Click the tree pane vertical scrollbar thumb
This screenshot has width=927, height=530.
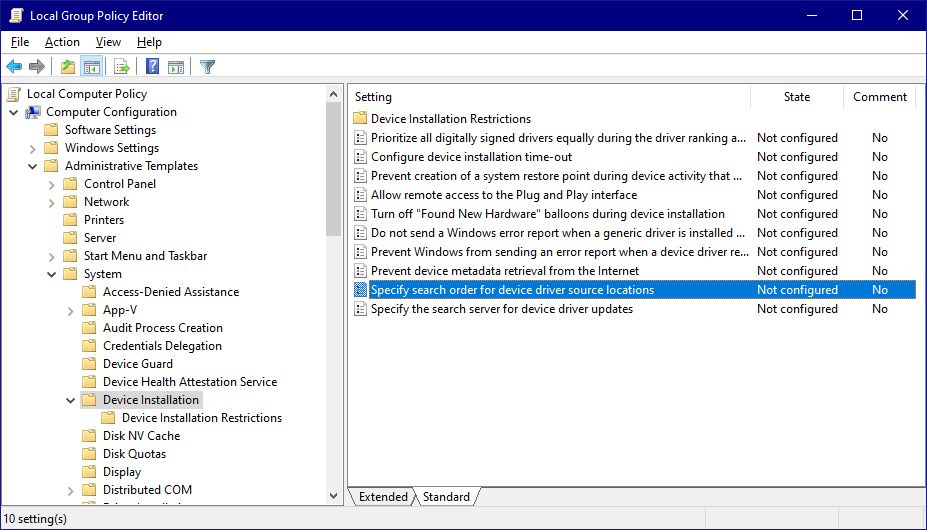333,170
